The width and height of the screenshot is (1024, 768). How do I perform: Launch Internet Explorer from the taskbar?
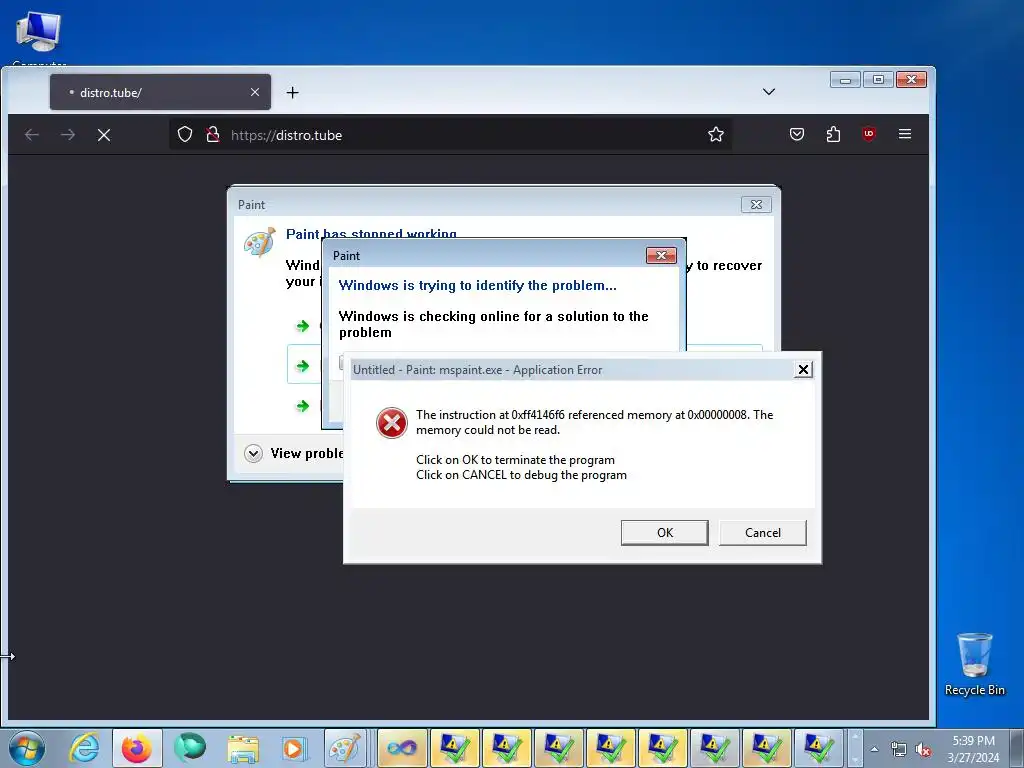click(x=85, y=748)
